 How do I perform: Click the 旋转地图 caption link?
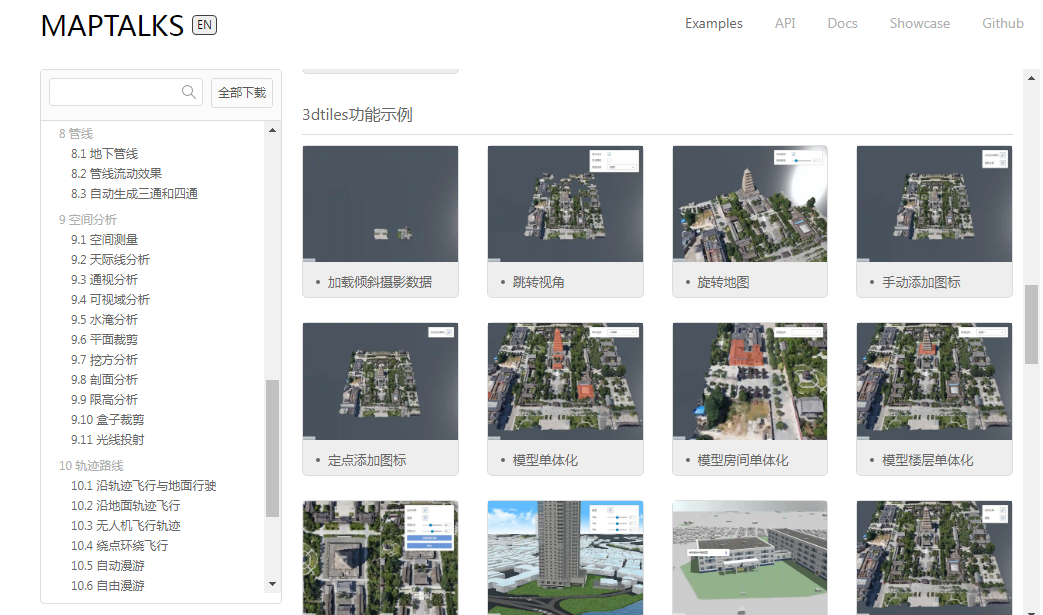(x=723, y=282)
